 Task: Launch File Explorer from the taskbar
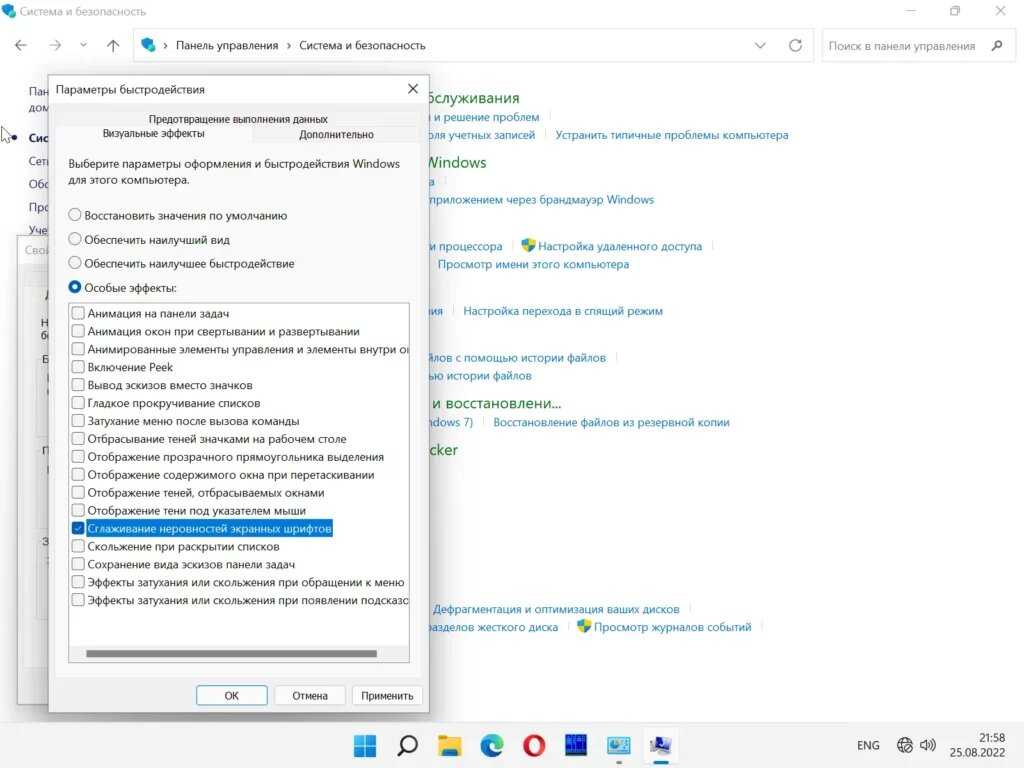[x=449, y=745]
